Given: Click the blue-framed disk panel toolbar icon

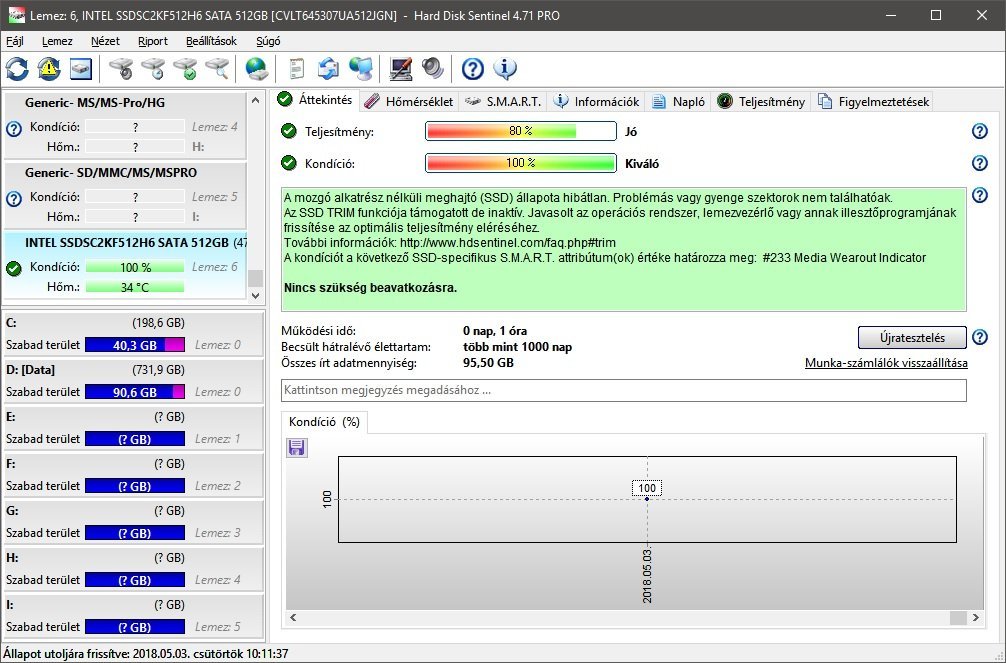Looking at the screenshot, I should [x=81, y=69].
